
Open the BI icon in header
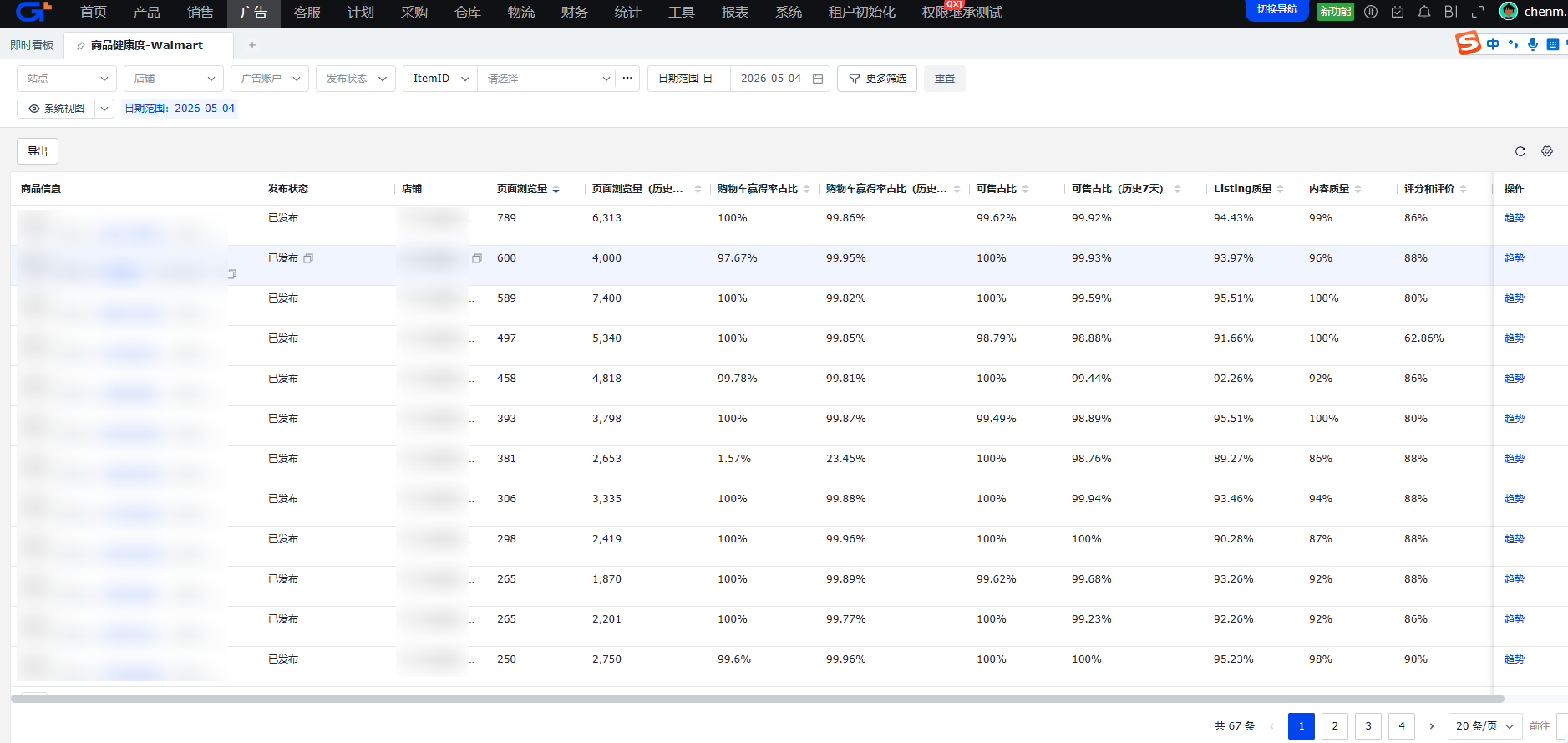[1451, 12]
